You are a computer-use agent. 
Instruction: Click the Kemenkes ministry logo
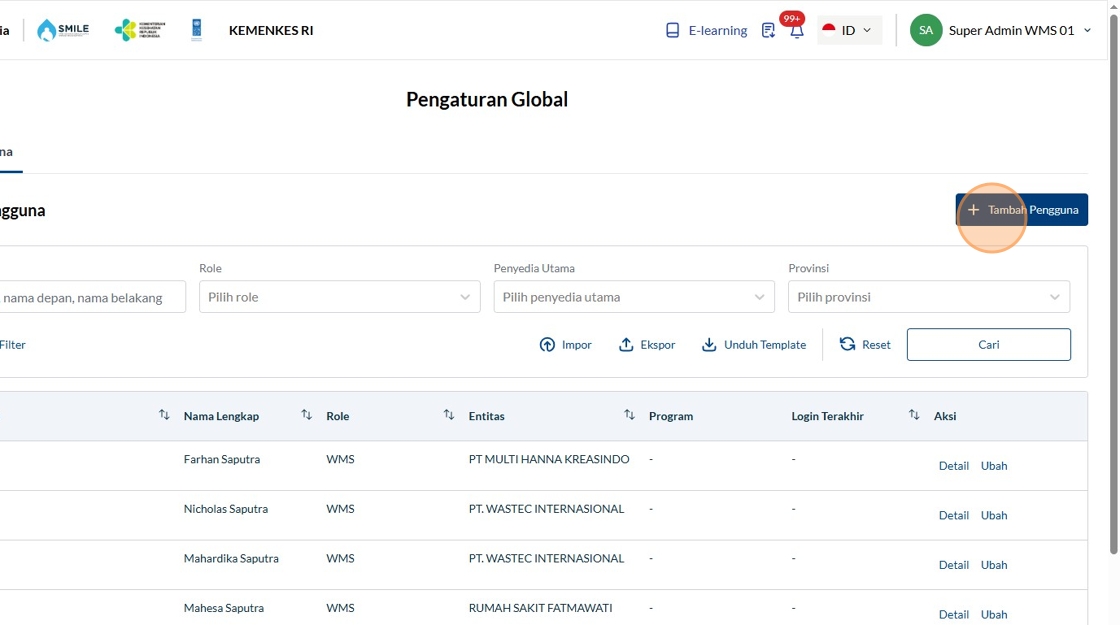(140, 30)
